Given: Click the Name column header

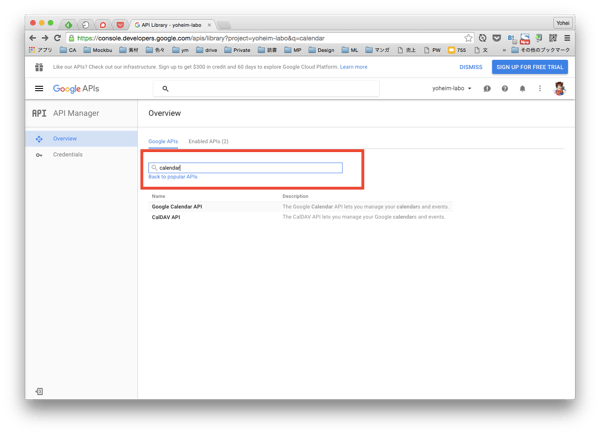Looking at the screenshot, I should (158, 196).
